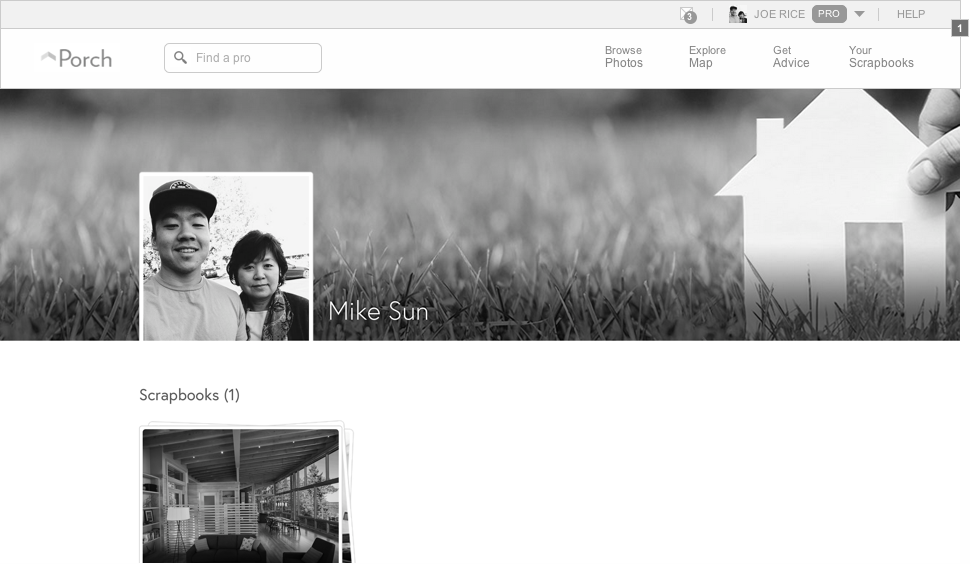The image size is (970, 564).
Task: Open the JOE RICE profile link
Action: click(779, 14)
